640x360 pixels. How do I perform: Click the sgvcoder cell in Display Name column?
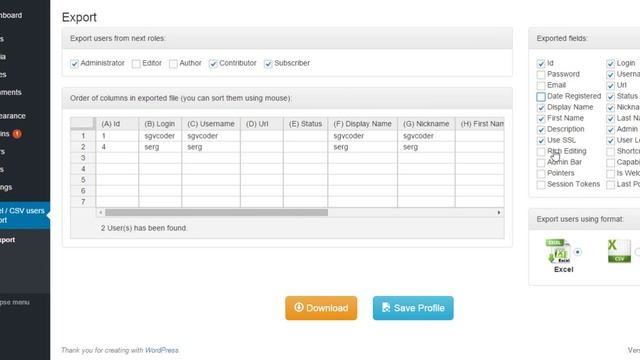362,136
